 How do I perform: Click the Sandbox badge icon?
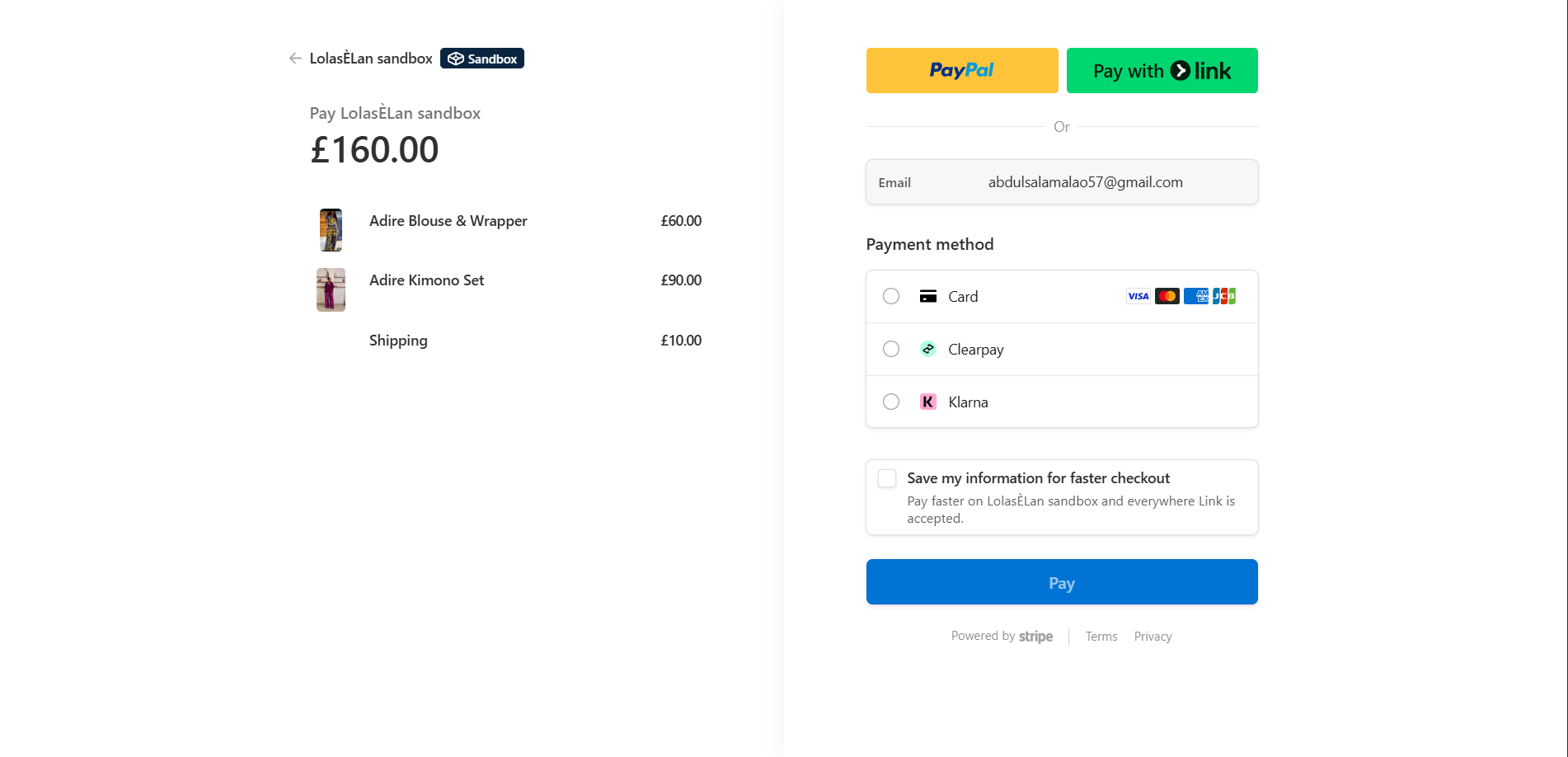click(456, 59)
